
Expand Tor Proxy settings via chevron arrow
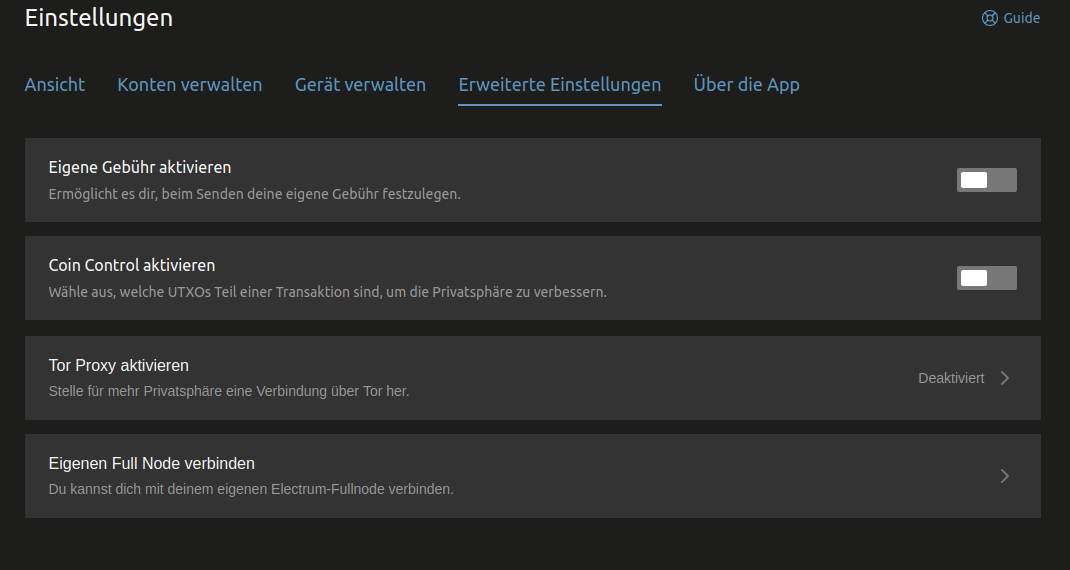pyautogui.click(x=1005, y=378)
